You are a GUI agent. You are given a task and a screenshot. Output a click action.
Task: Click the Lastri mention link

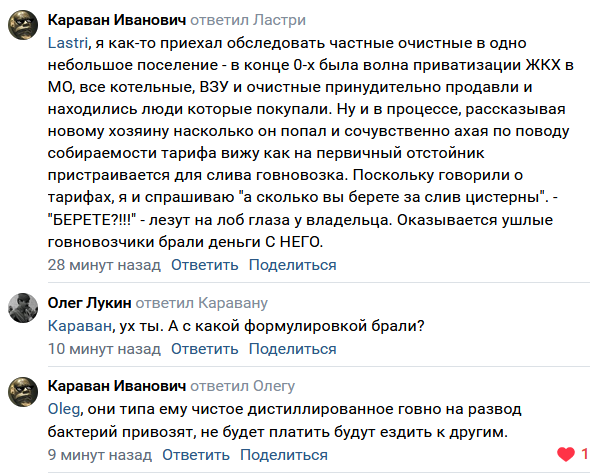(68, 43)
